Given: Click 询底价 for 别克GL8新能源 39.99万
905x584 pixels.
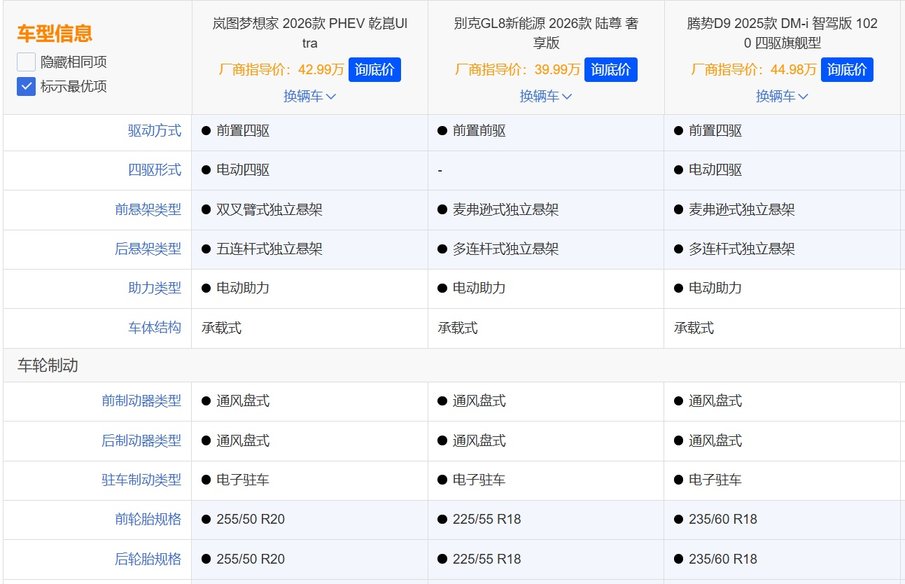Looking at the screenshot, I should tap(610, 69).
